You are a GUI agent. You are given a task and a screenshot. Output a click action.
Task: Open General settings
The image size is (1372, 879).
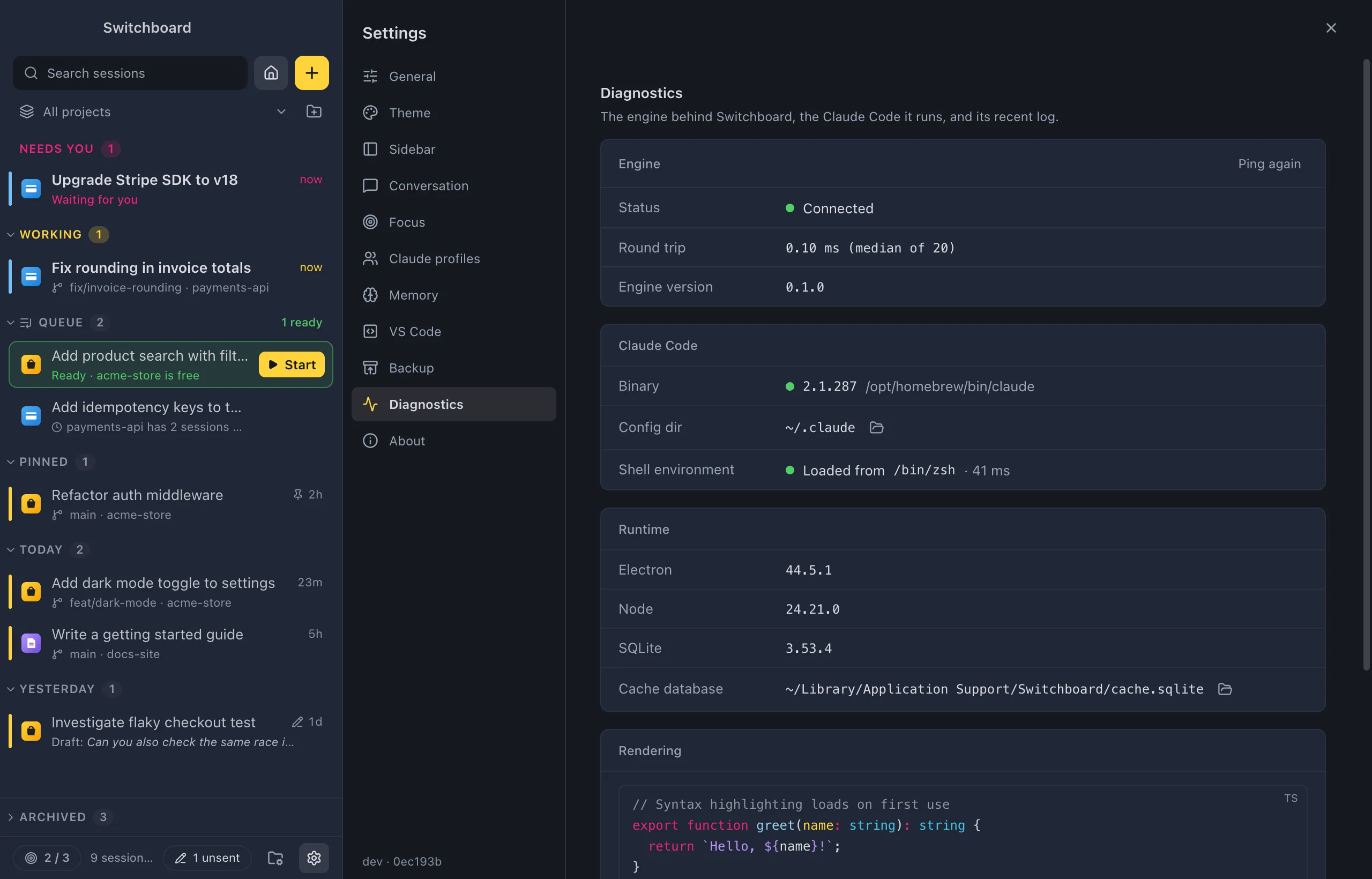(454, 77)
